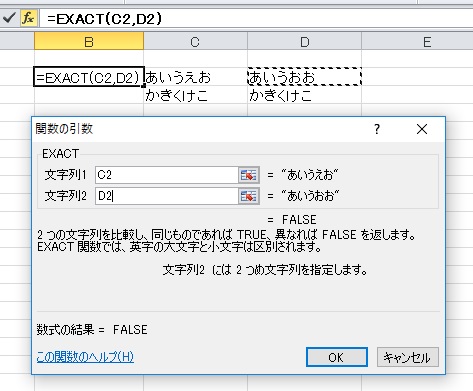Viewport: 473px width, 391px height.
Task: Click the 文字列2 description sentence
Action: [265, 269]
